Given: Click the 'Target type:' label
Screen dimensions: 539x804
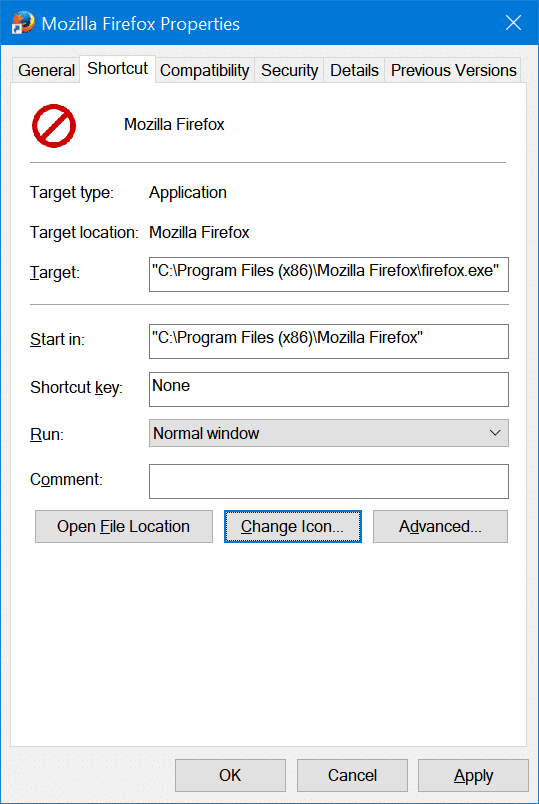Looking at the screenshot, I should [x=72, y=193].
